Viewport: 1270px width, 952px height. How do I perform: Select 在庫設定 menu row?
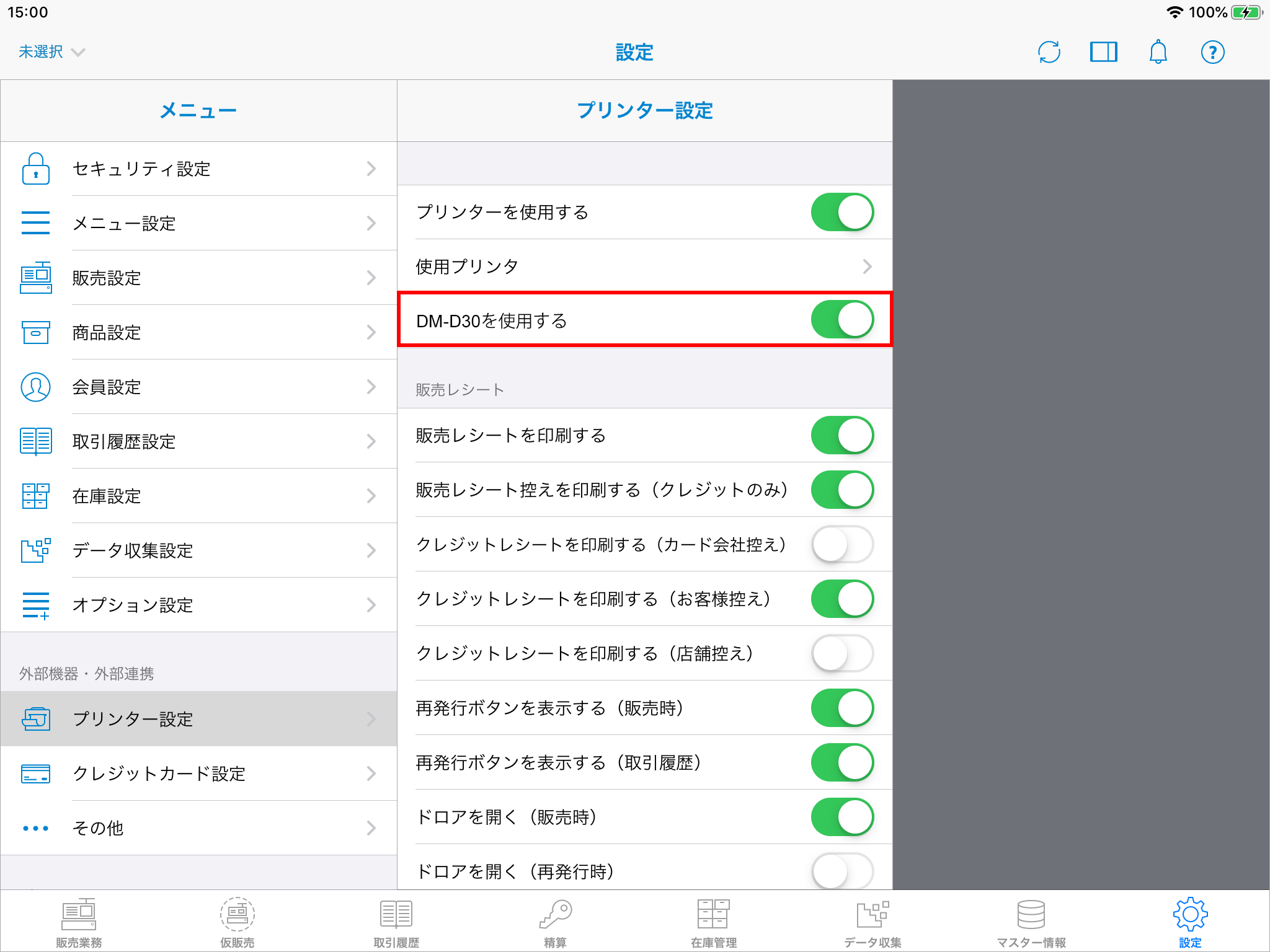coord(198,496)
